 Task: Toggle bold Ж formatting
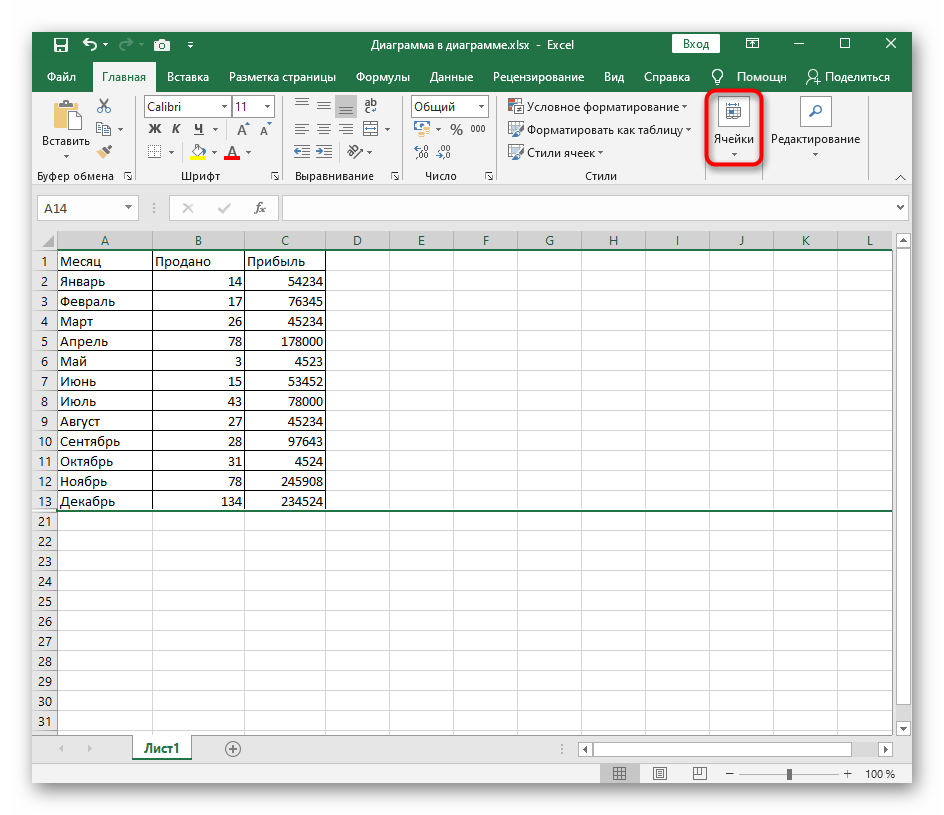(x=154, y=129)
